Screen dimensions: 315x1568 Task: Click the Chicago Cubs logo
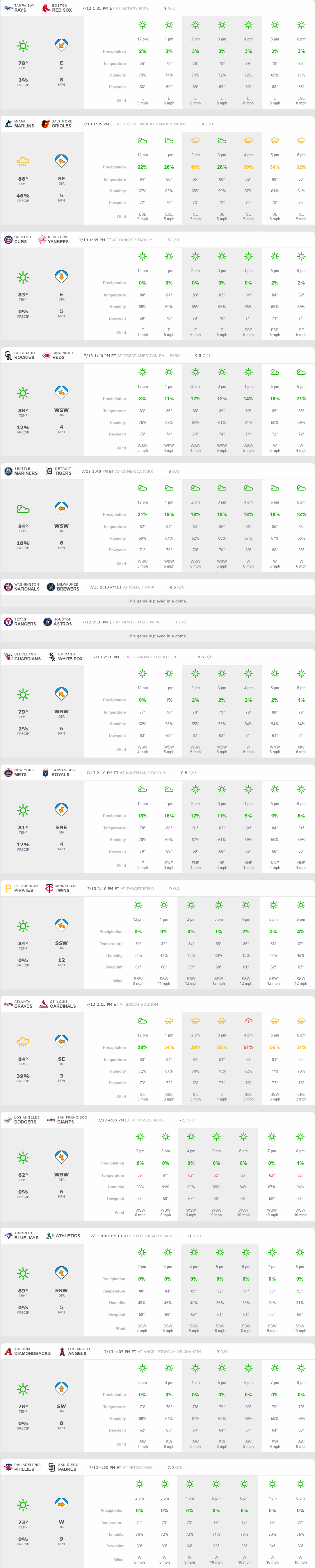[x=8, y=240]
